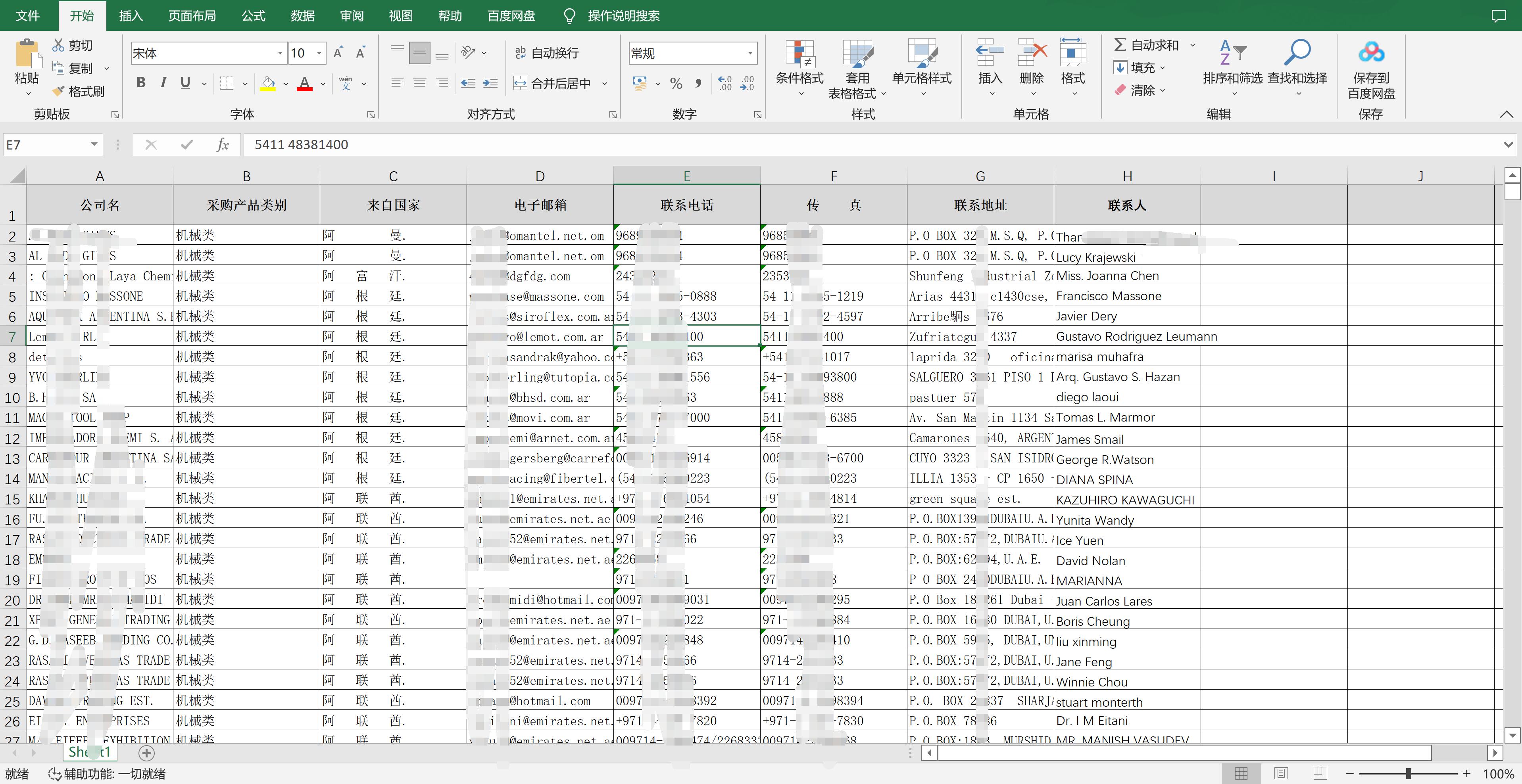The image size is (1522, 784).
Task: Expand the AutoSum (自动求和) dropdown arrow
Action: point(1192,45)
